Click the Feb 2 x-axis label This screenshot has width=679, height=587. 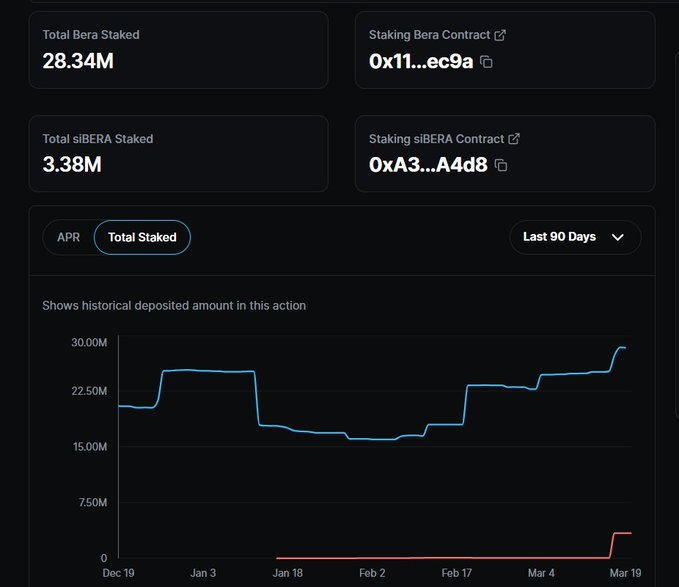click(372, 573)
